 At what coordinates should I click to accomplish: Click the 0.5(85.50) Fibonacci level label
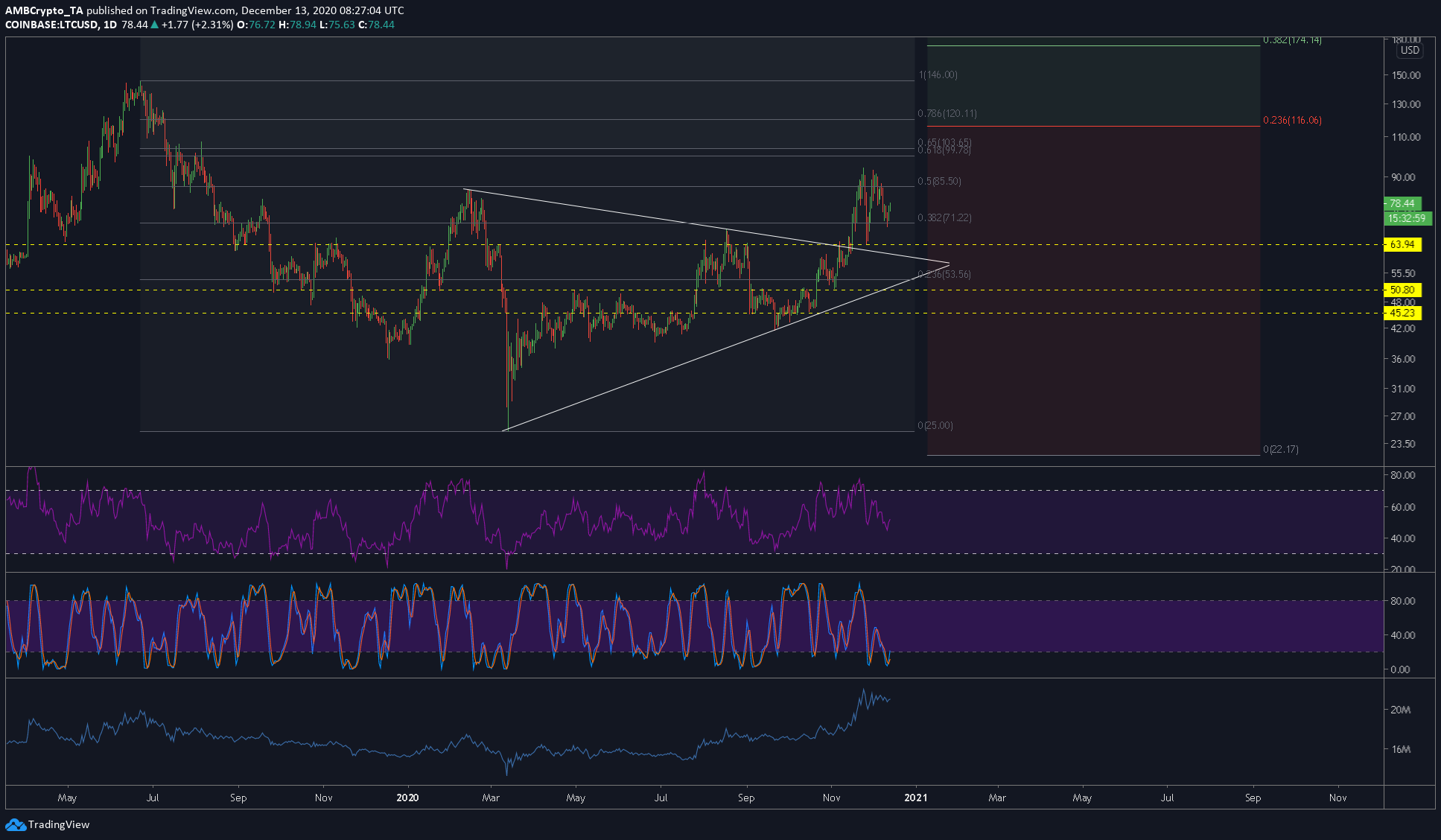point(939,181)
